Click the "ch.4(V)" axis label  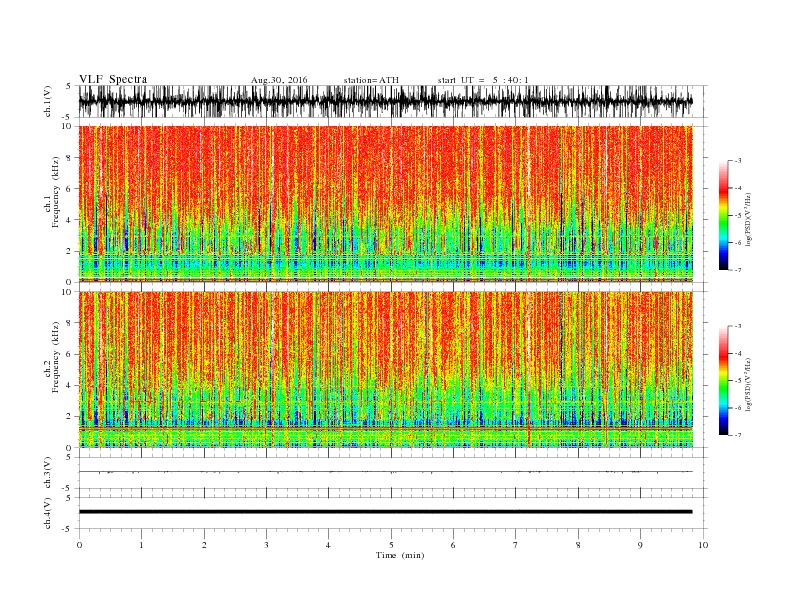click(x=48, y=513)
